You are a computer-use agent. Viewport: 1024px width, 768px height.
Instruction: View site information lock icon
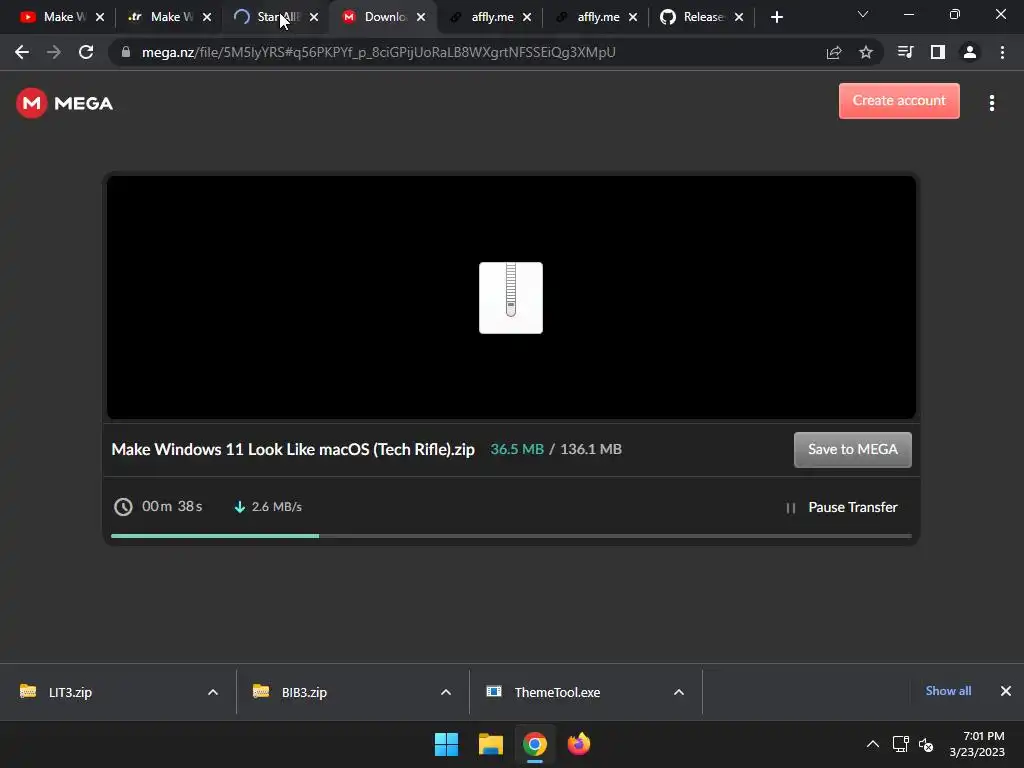(x=126, y=52)
